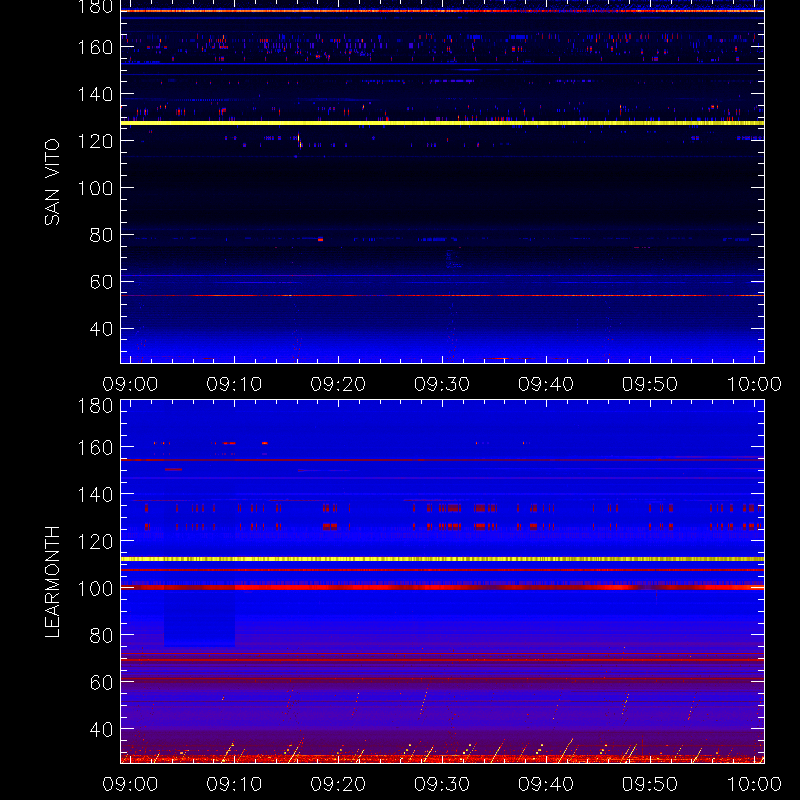Select the 09:20 tick label under San Vito plot
This screenshot has width=800, height=800.
[338, 384]
